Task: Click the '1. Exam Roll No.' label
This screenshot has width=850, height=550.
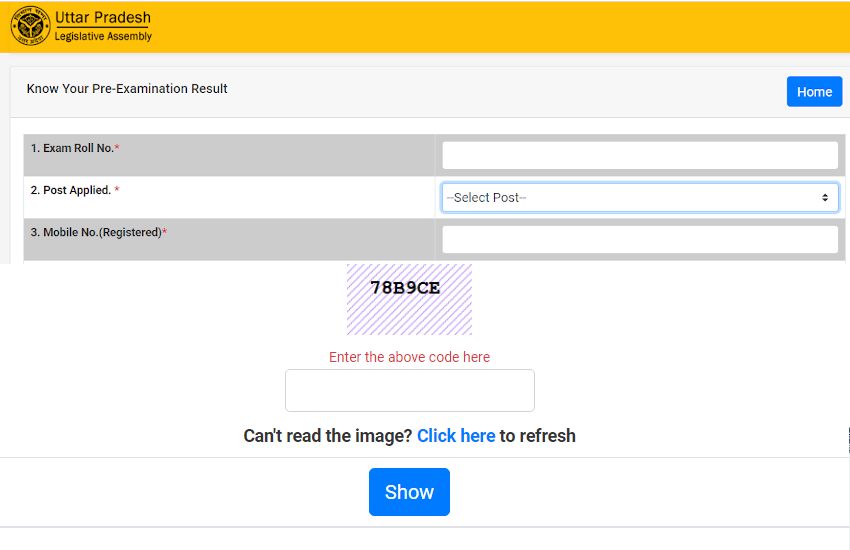Action: click(x=72, y=148)
